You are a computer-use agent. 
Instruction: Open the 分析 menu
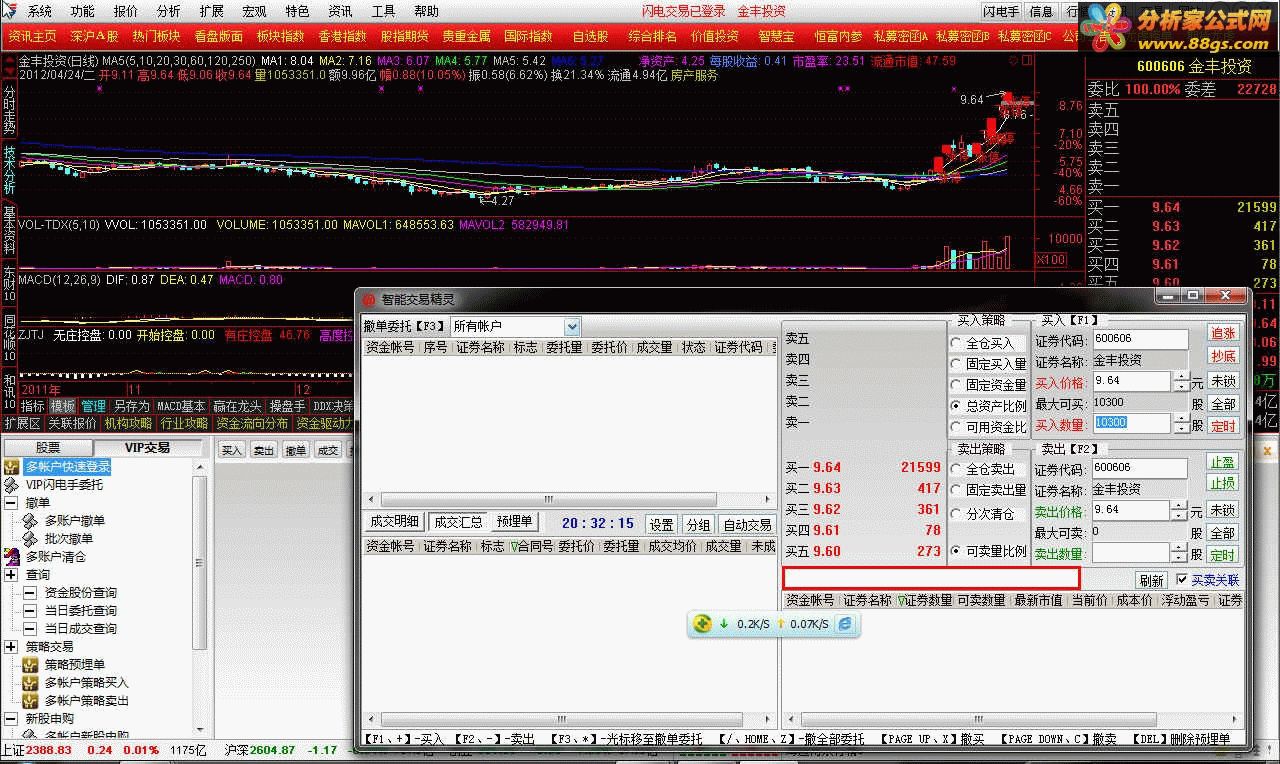[x=169, y=12]
